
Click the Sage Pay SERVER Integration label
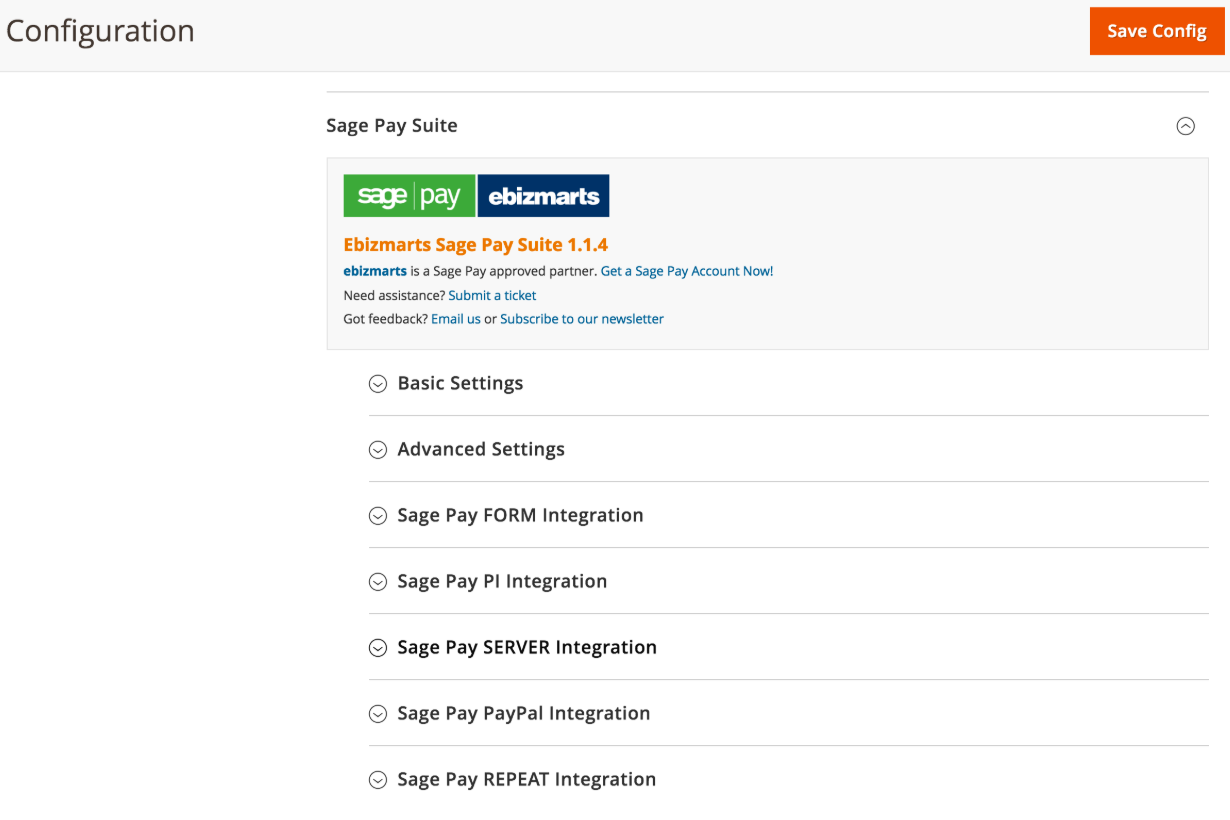(x=527, y=648)
